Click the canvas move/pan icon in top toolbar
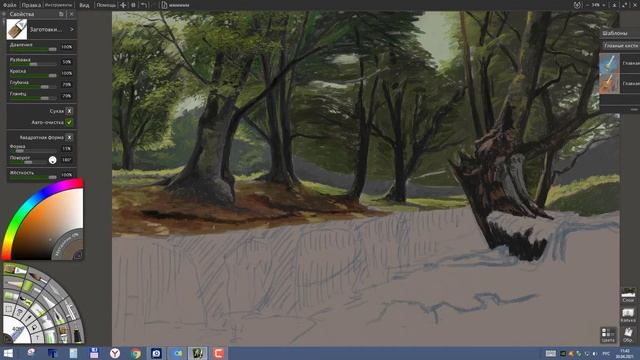The image size is (640, 360). coord(123,5)
